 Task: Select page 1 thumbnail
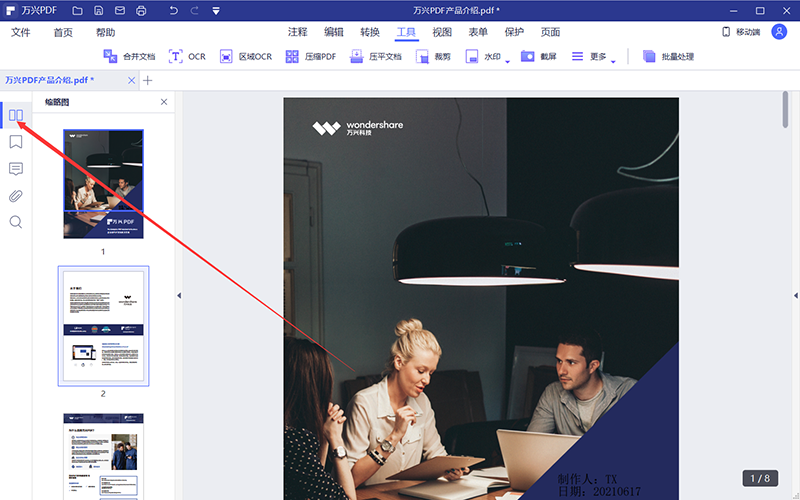pos(103,184)
